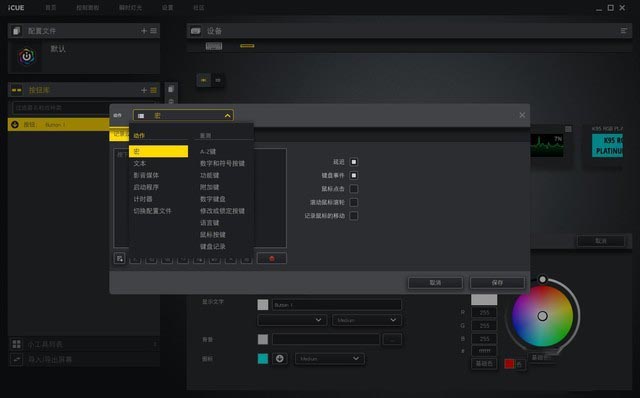Open the Medium icon size dropdown

click(330, 359)
